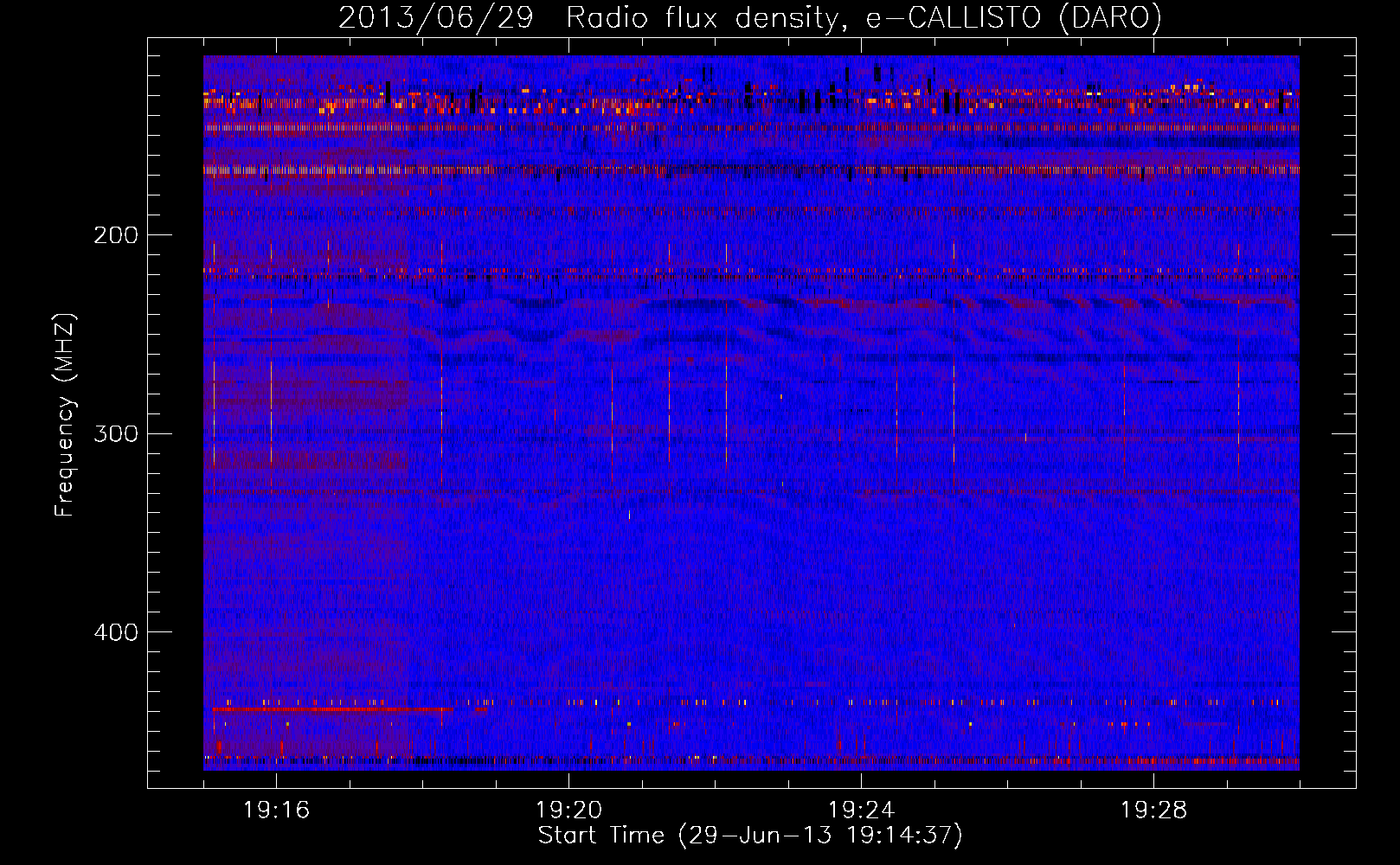Click the 300 frequency tick label
This screenshot has width=1400, height=865.
[x=116, y=433]
